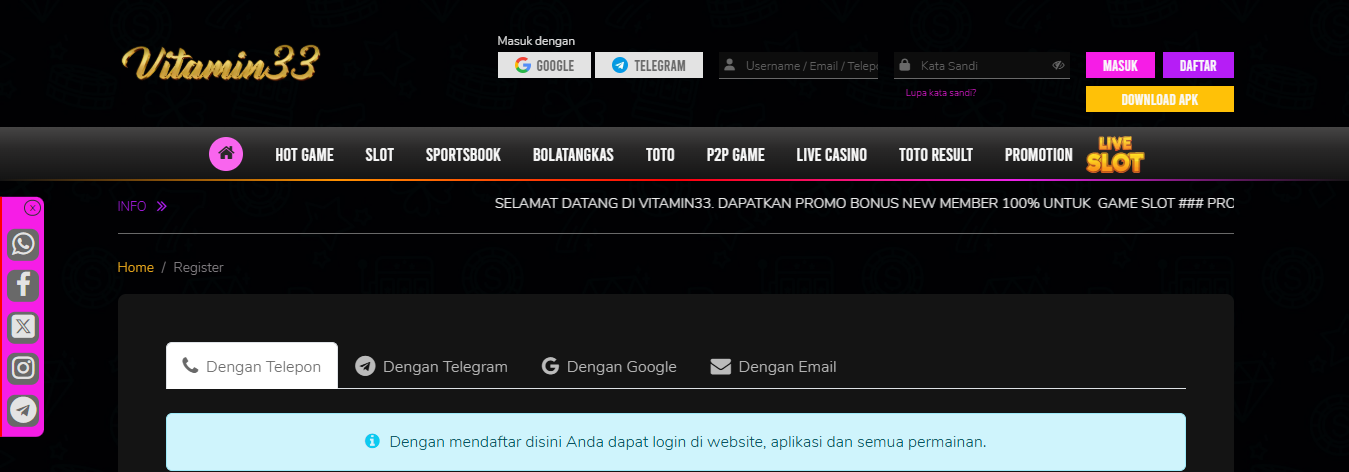The image size is (1349, 472).
Task: Select the Dengan Email tab
Action: click(x=773, y=366)
